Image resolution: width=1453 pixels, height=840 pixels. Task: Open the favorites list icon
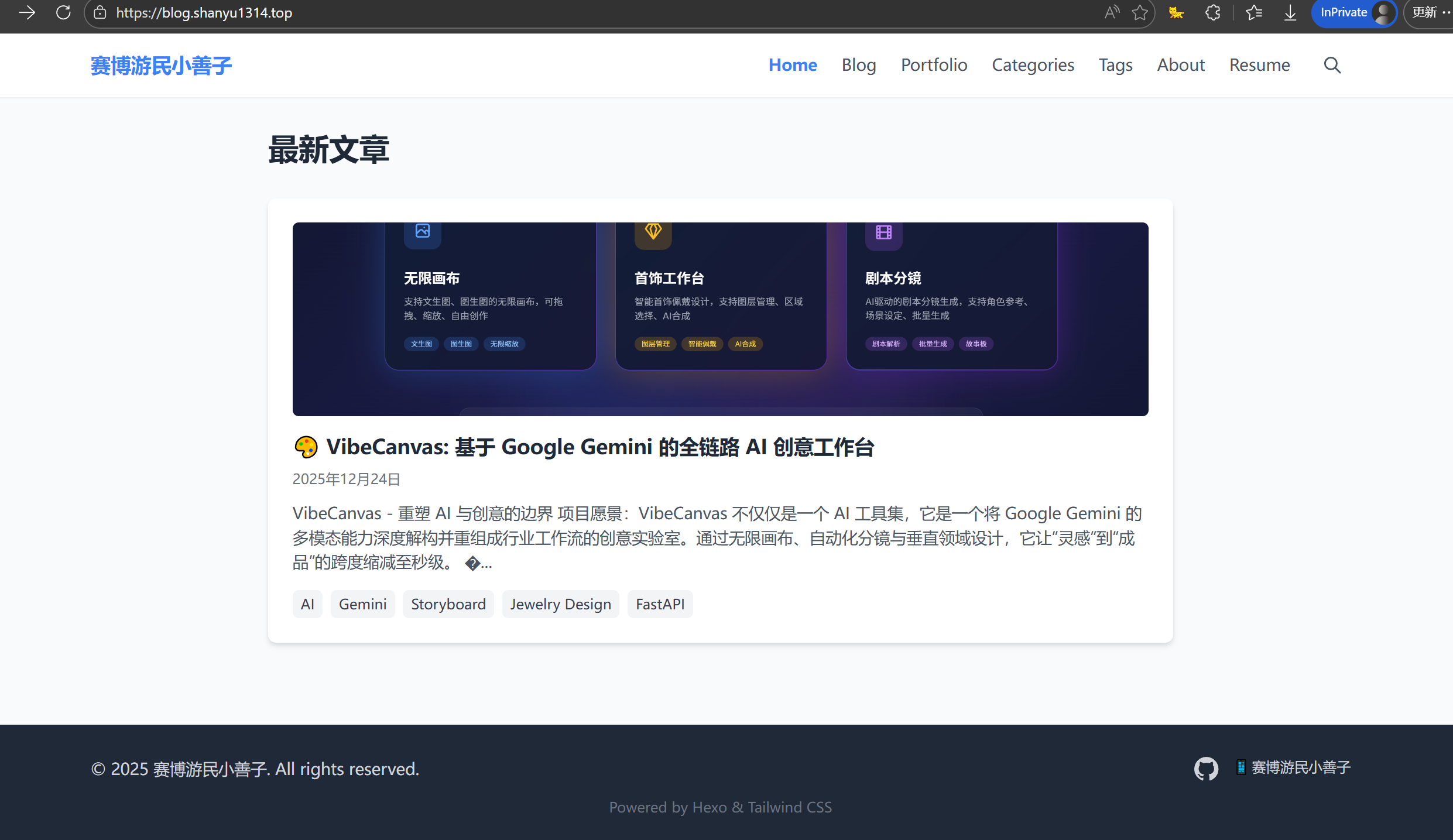pos(1253,13)
